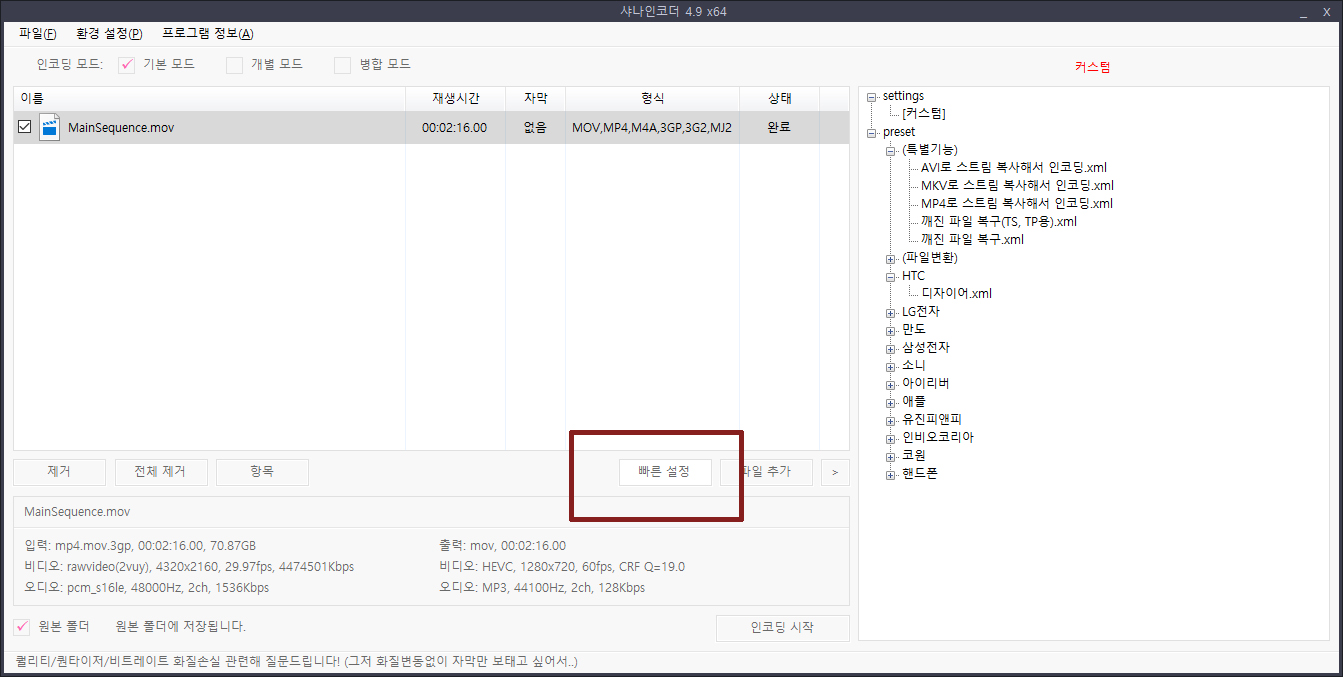
Task: Collapse the (특별기능) preset folder
Action: tap(890, 150)
